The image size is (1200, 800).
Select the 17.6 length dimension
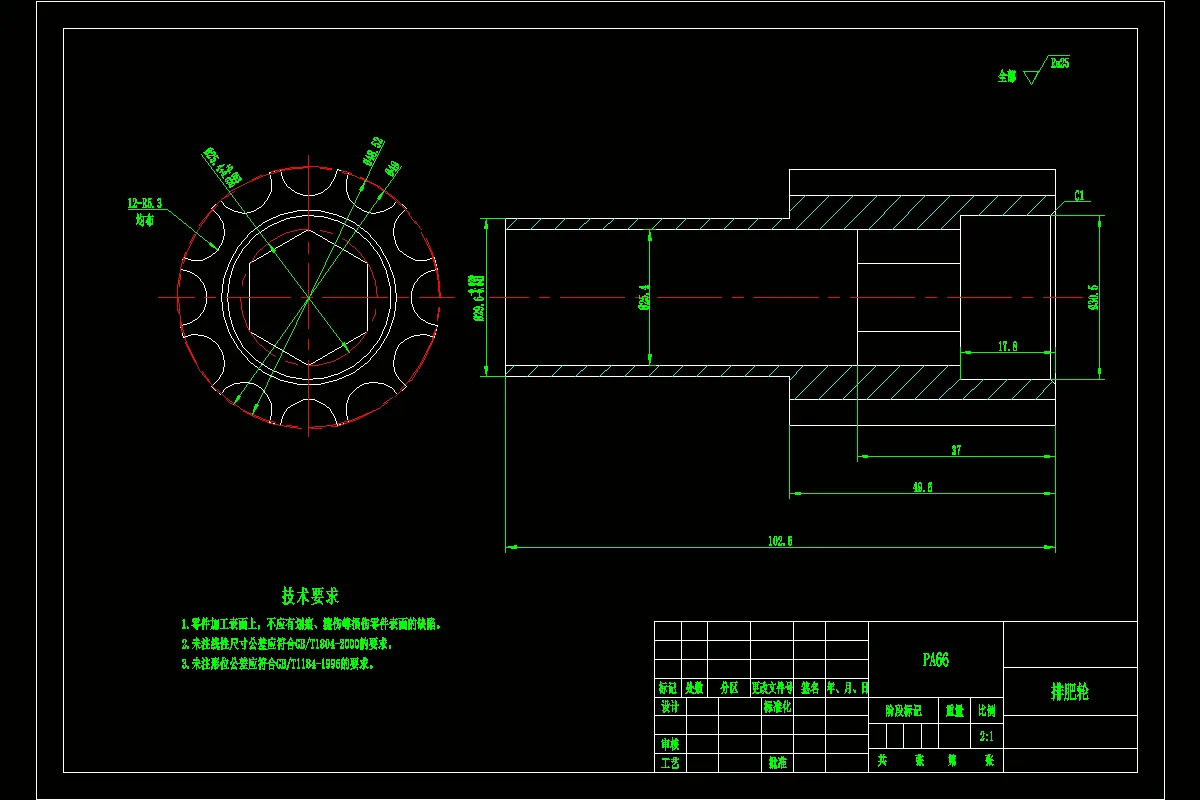click(x=1007, y=346)
